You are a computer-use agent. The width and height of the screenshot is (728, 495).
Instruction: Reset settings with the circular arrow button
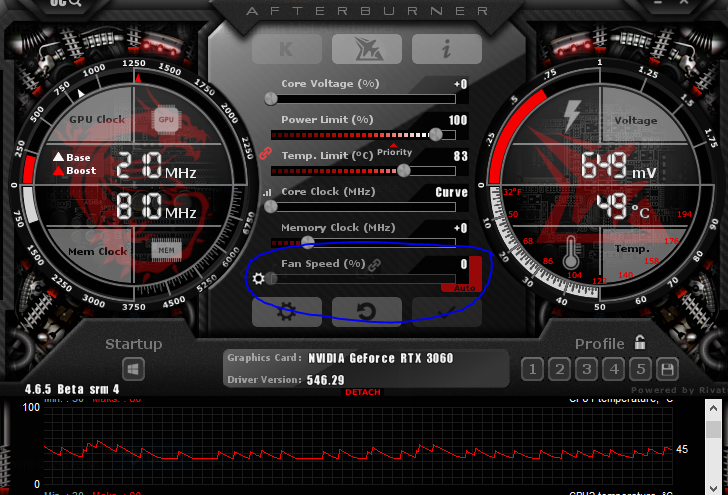pos(367,312)
